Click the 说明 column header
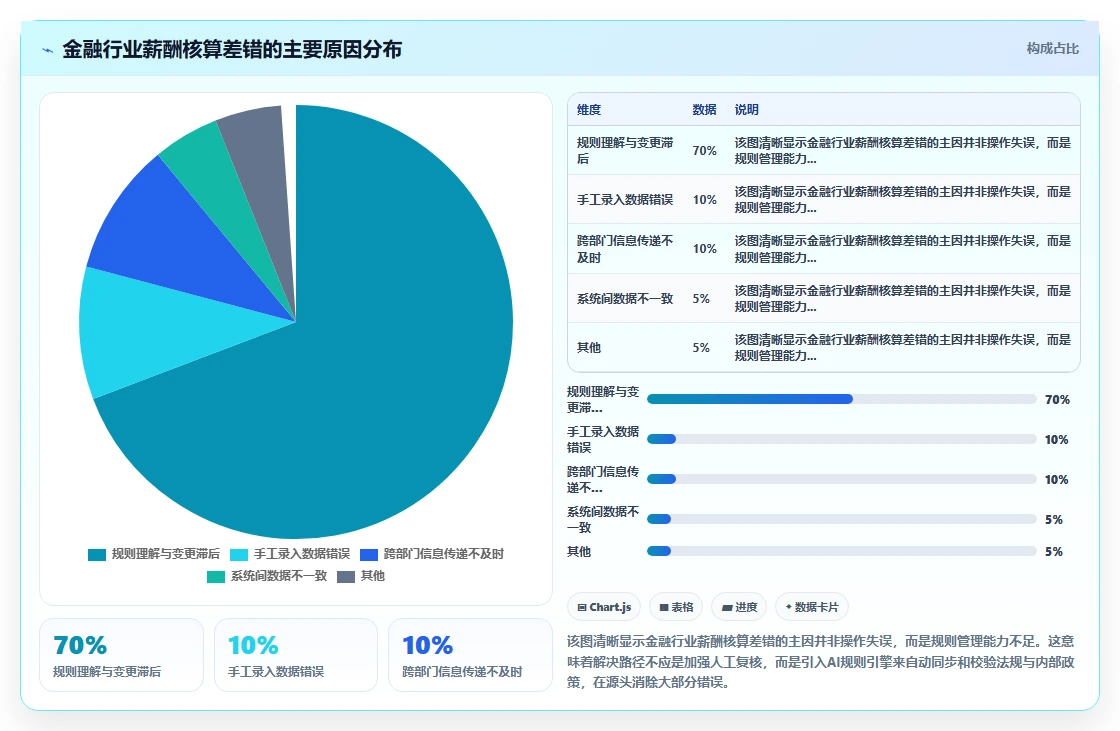The width and height of the screenshot is (1120, 731). (746, 109)
